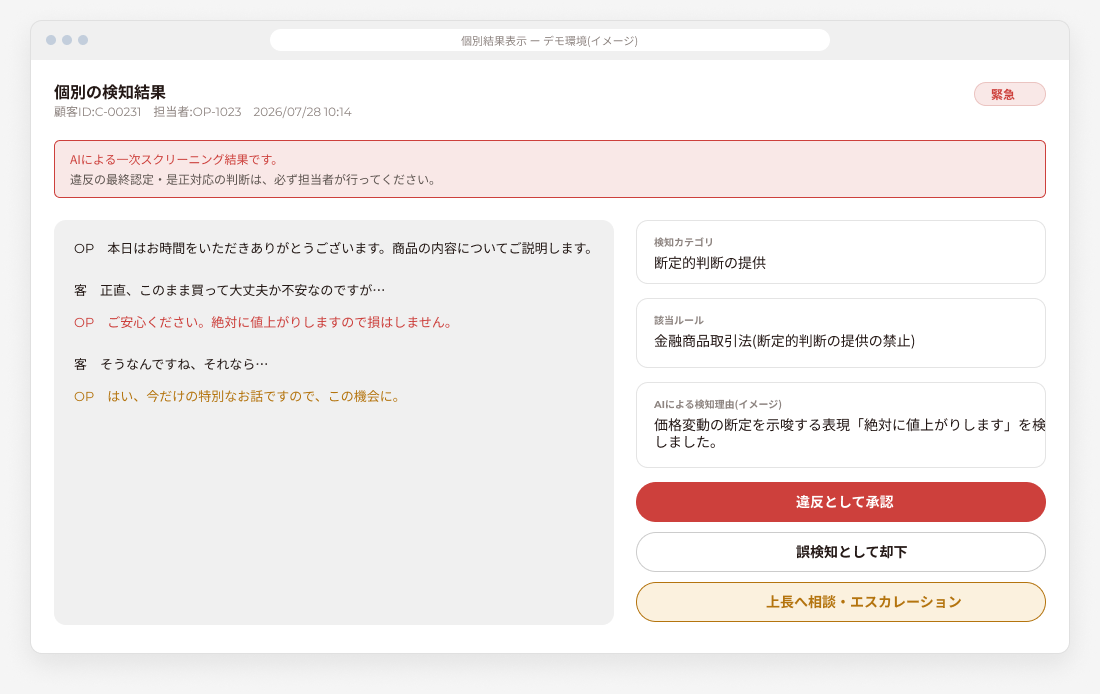This screenshot has height=694, width=1100.
Task: Select the flagged line 絶対に値上がりしますので損はしません
Action: [264, 323]
